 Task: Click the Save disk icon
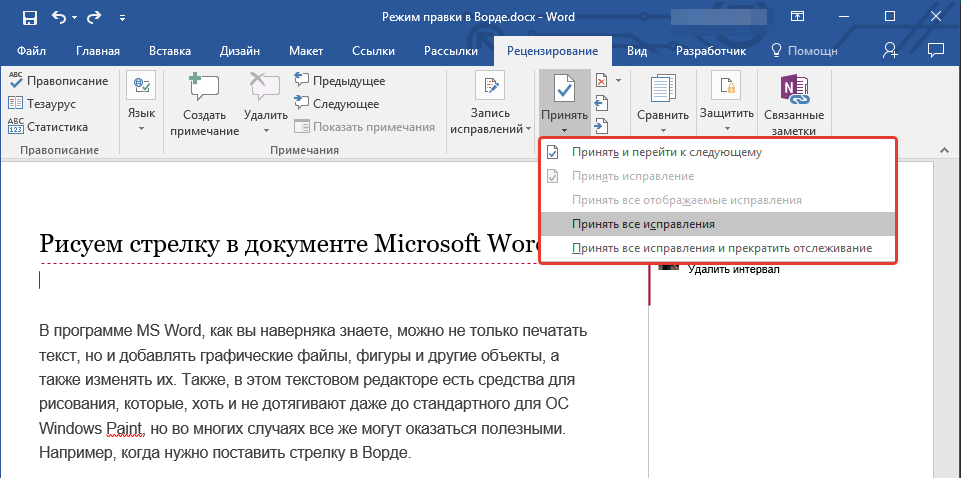[29, 18]
